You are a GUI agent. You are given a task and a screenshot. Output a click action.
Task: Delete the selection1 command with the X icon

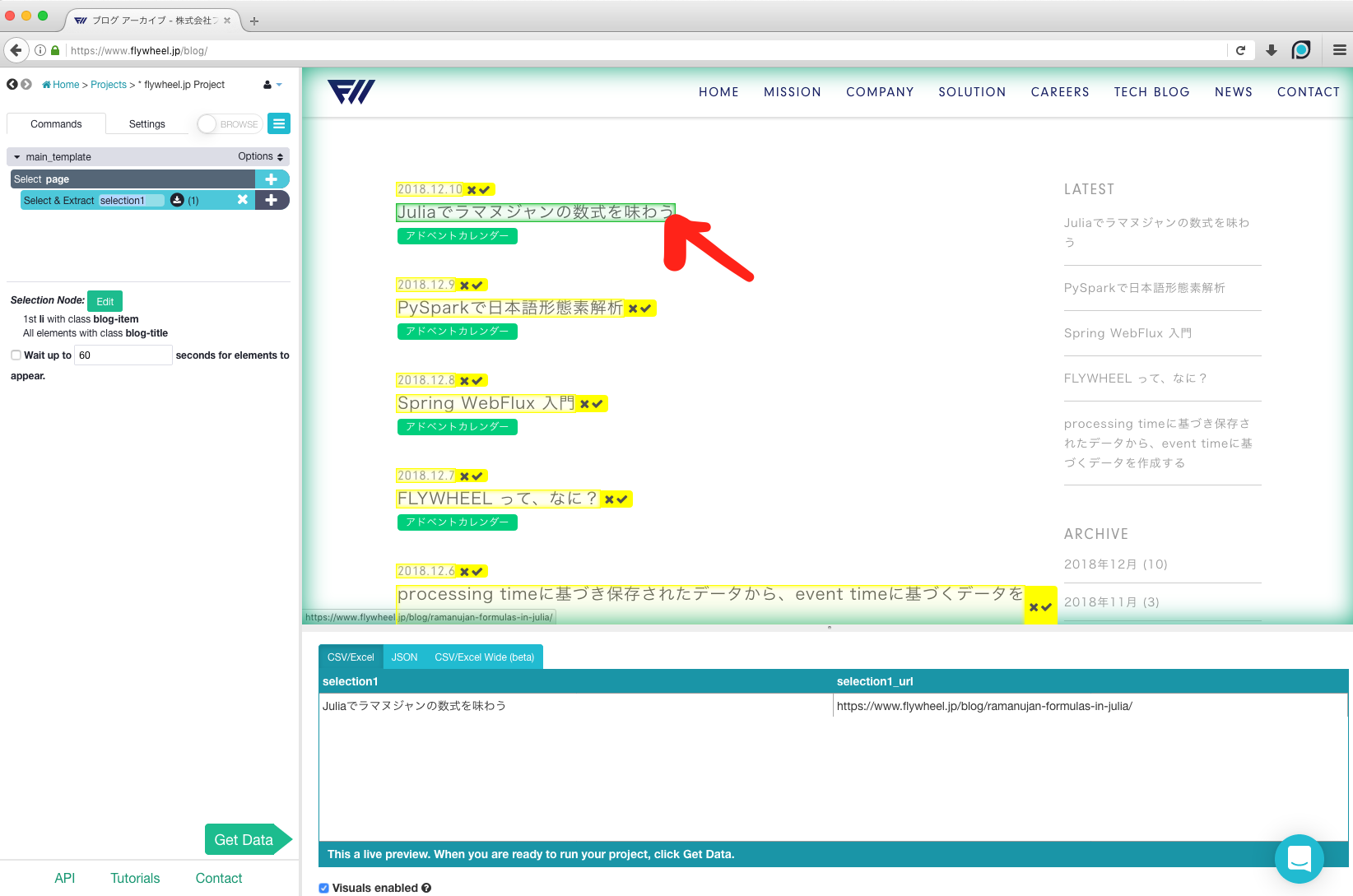click(x=243, y=199)
